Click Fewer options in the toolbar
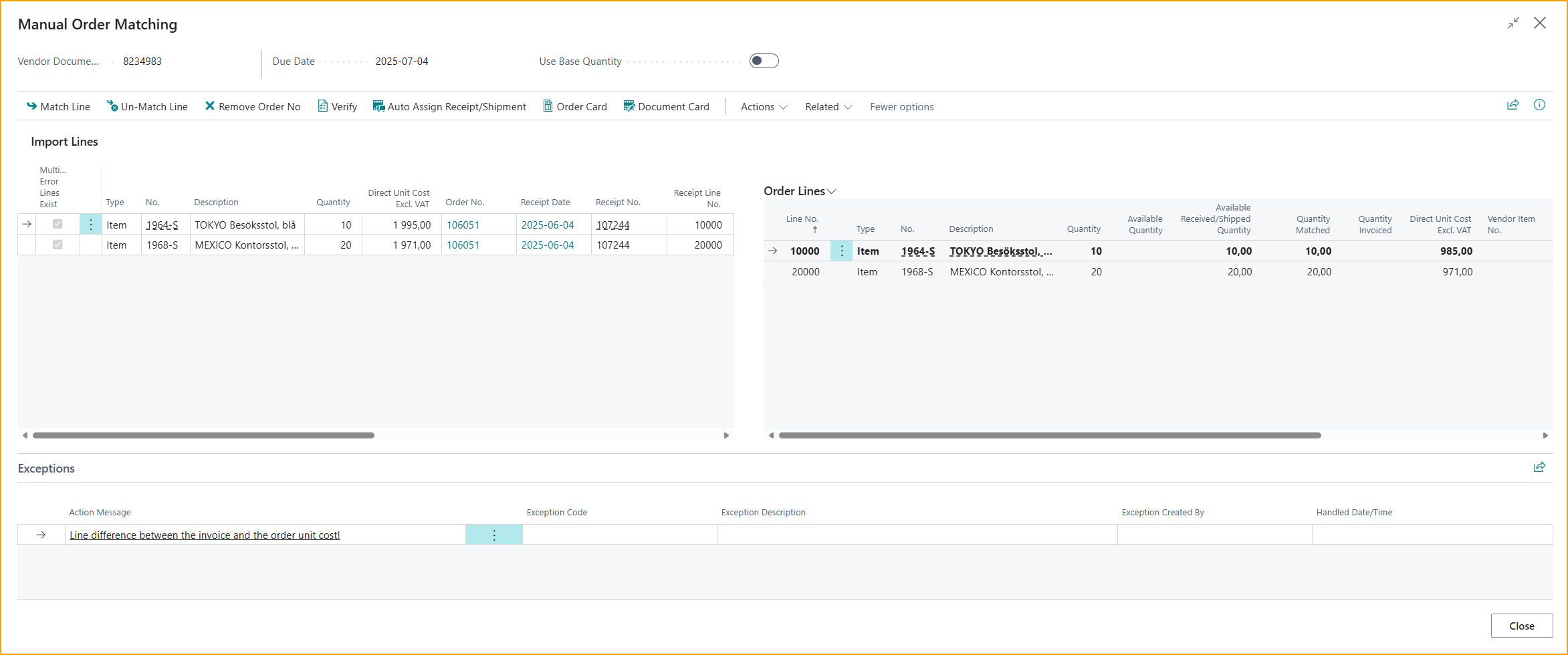 click(901, 107)
